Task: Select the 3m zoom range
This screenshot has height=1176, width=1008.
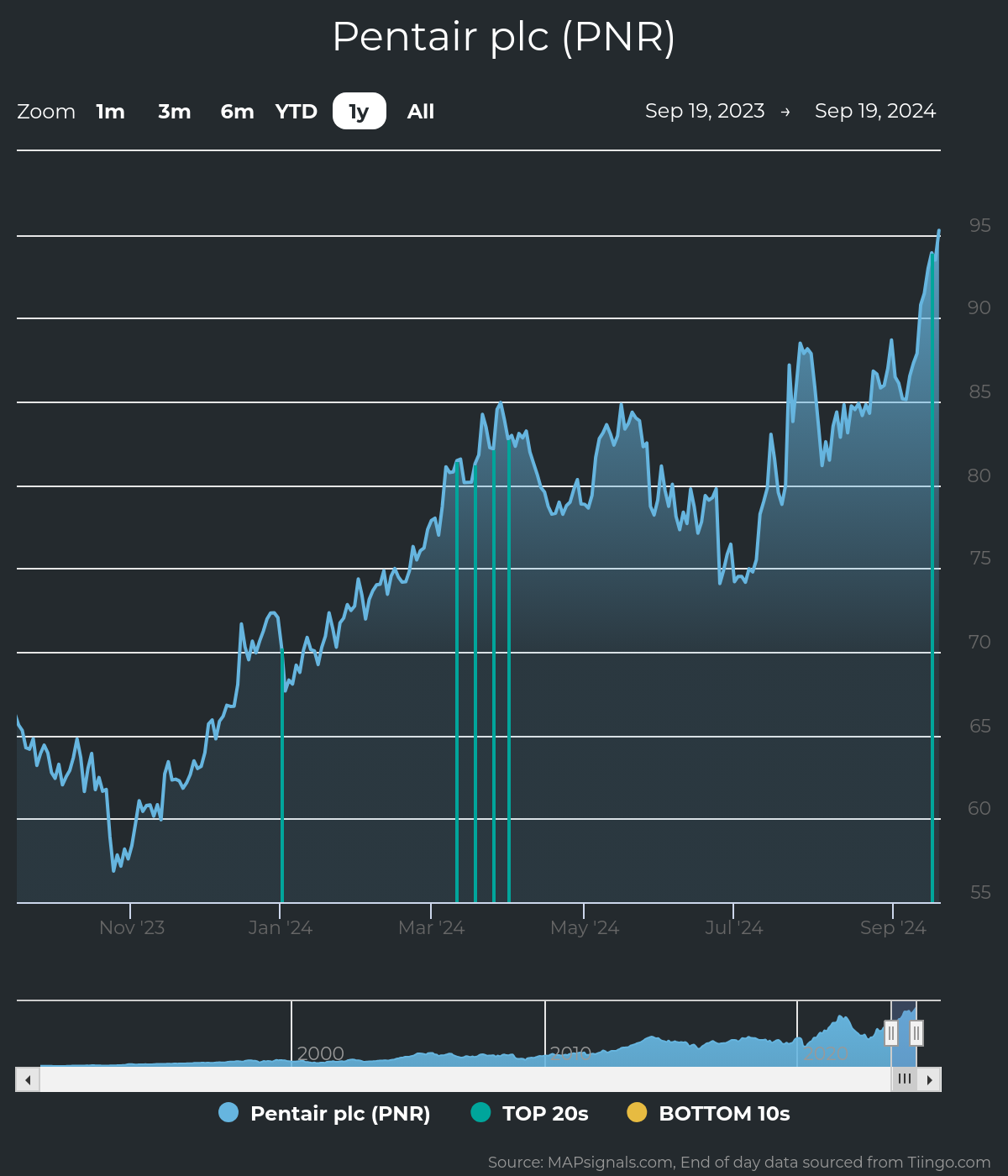Action: click(x=175, y=112)
